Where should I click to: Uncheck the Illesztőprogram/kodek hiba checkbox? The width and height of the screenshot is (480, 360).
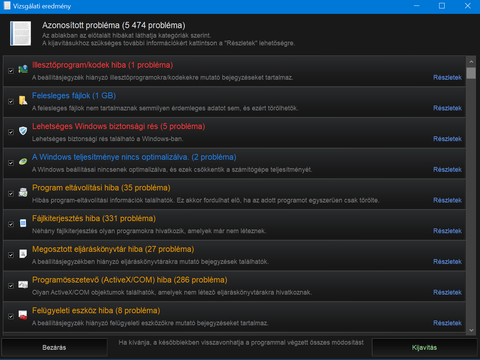11,71
